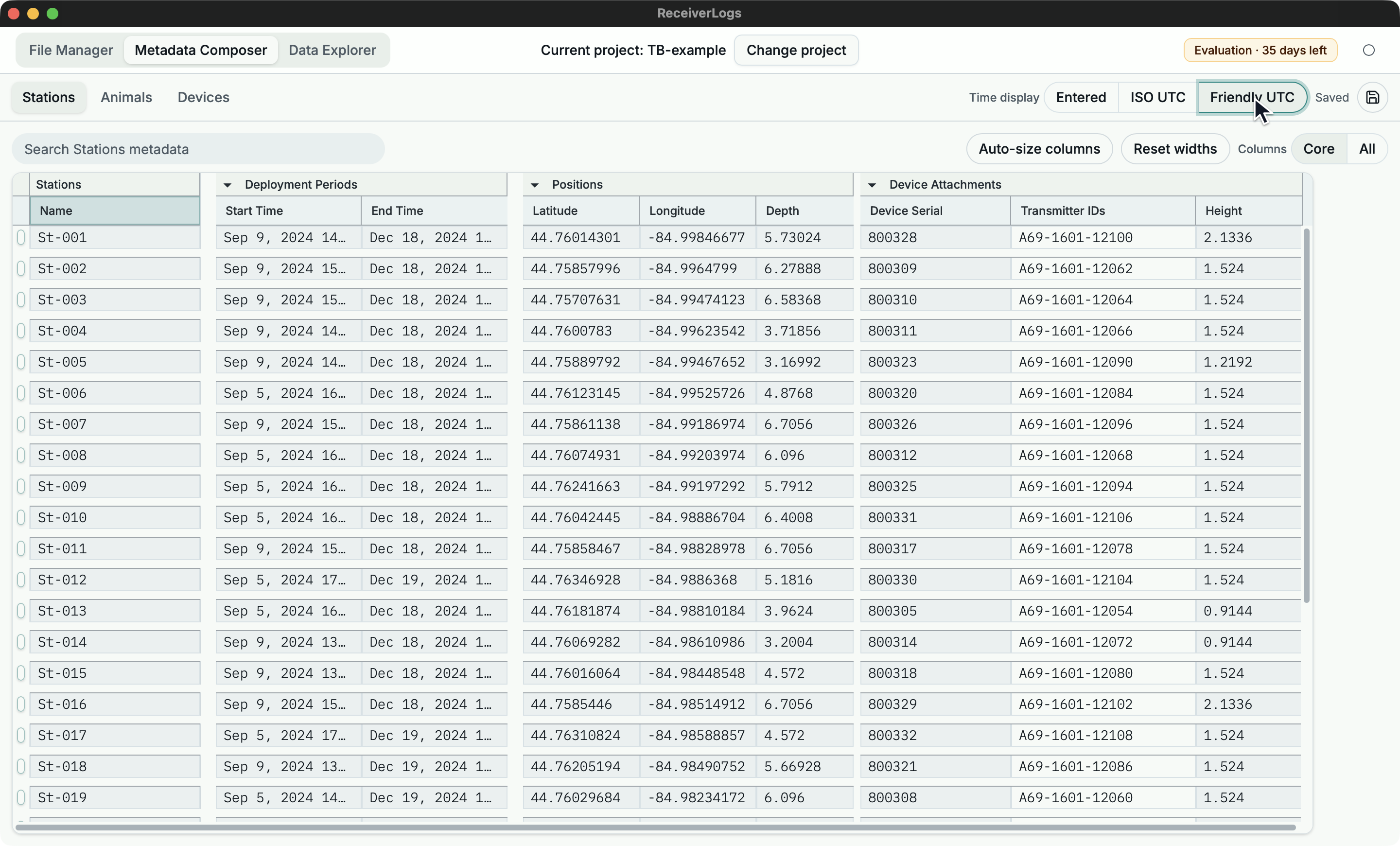Image resolution: width=1400 pixels, height=846 pixels.
Task: Open the File Manager tab
Action: coord(71,50)
